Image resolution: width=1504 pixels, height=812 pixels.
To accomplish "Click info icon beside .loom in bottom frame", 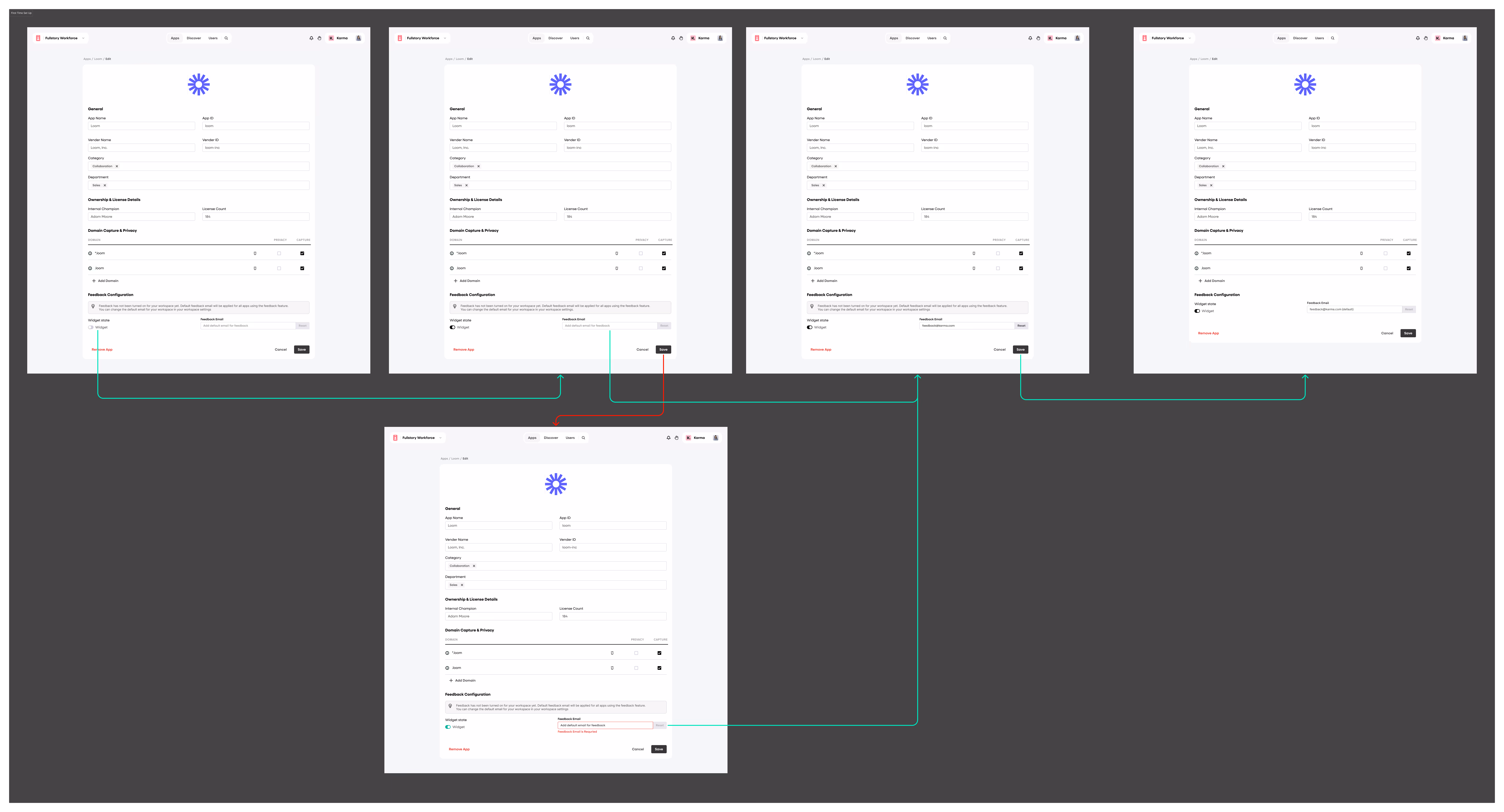I will [x=447, y=668].
